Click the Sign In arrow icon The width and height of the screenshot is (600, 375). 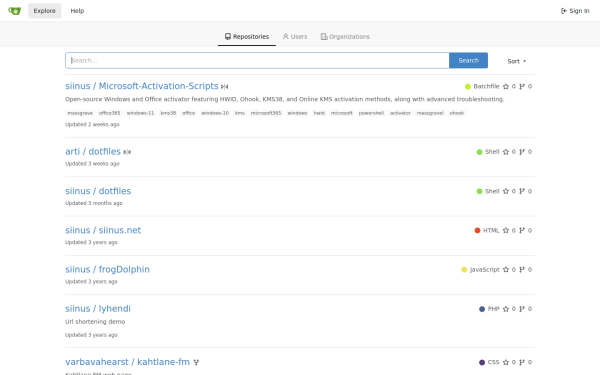[x=564, y=11]
